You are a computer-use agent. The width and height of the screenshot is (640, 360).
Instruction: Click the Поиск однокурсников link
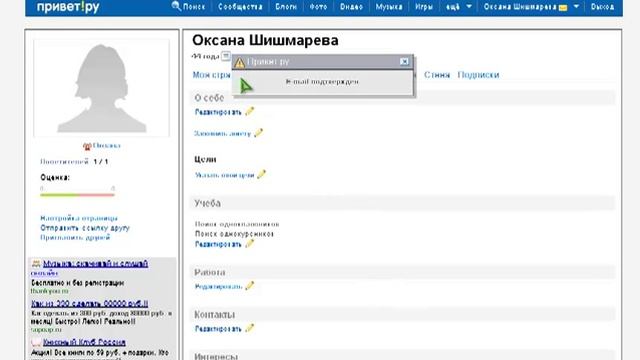[234, 234]
